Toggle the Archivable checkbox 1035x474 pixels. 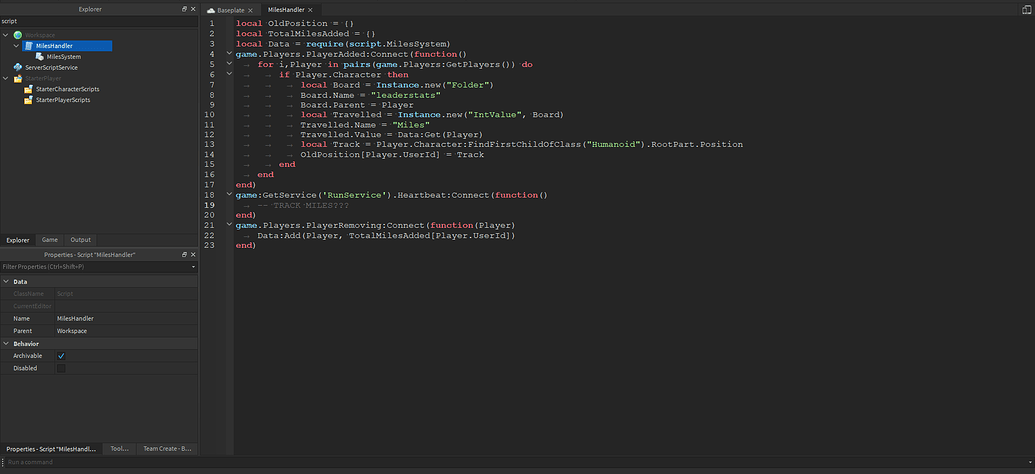[61, 356]
